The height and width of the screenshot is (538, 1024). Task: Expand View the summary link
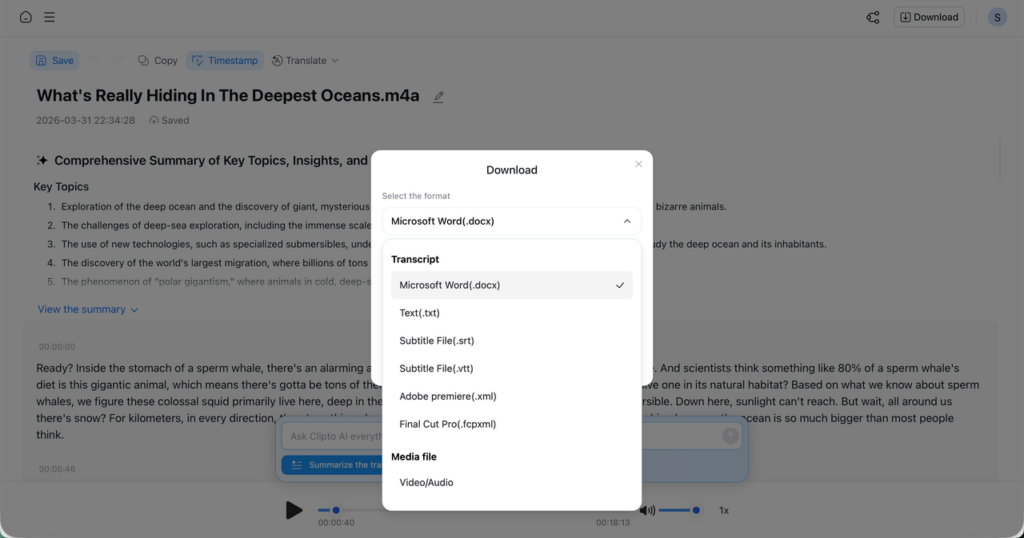click(88, 309)
